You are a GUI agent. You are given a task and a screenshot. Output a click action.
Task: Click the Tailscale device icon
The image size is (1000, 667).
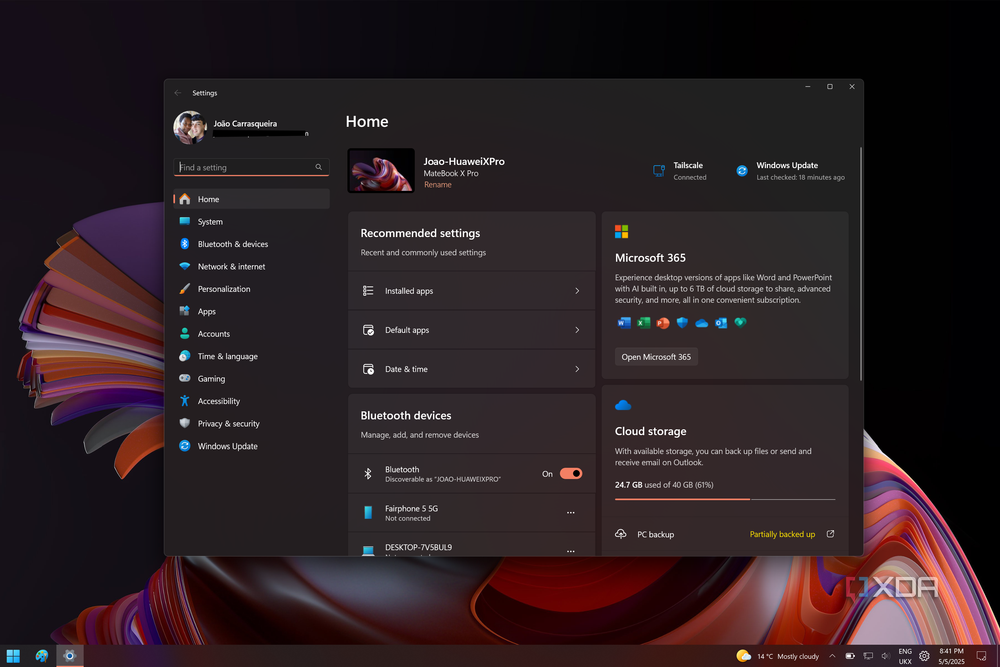click(659, 170)
